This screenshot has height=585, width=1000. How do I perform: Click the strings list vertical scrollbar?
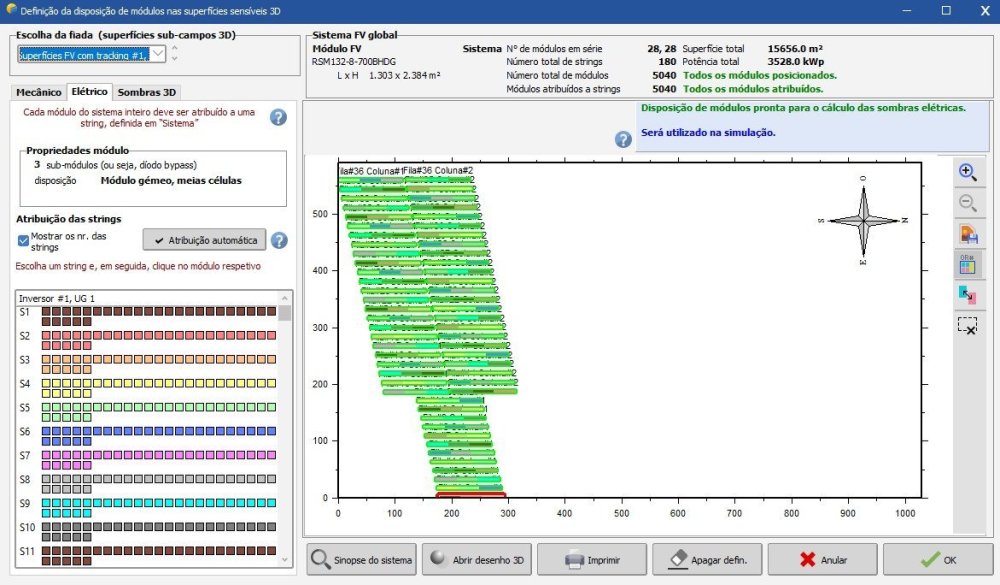(x=285, y=430)
